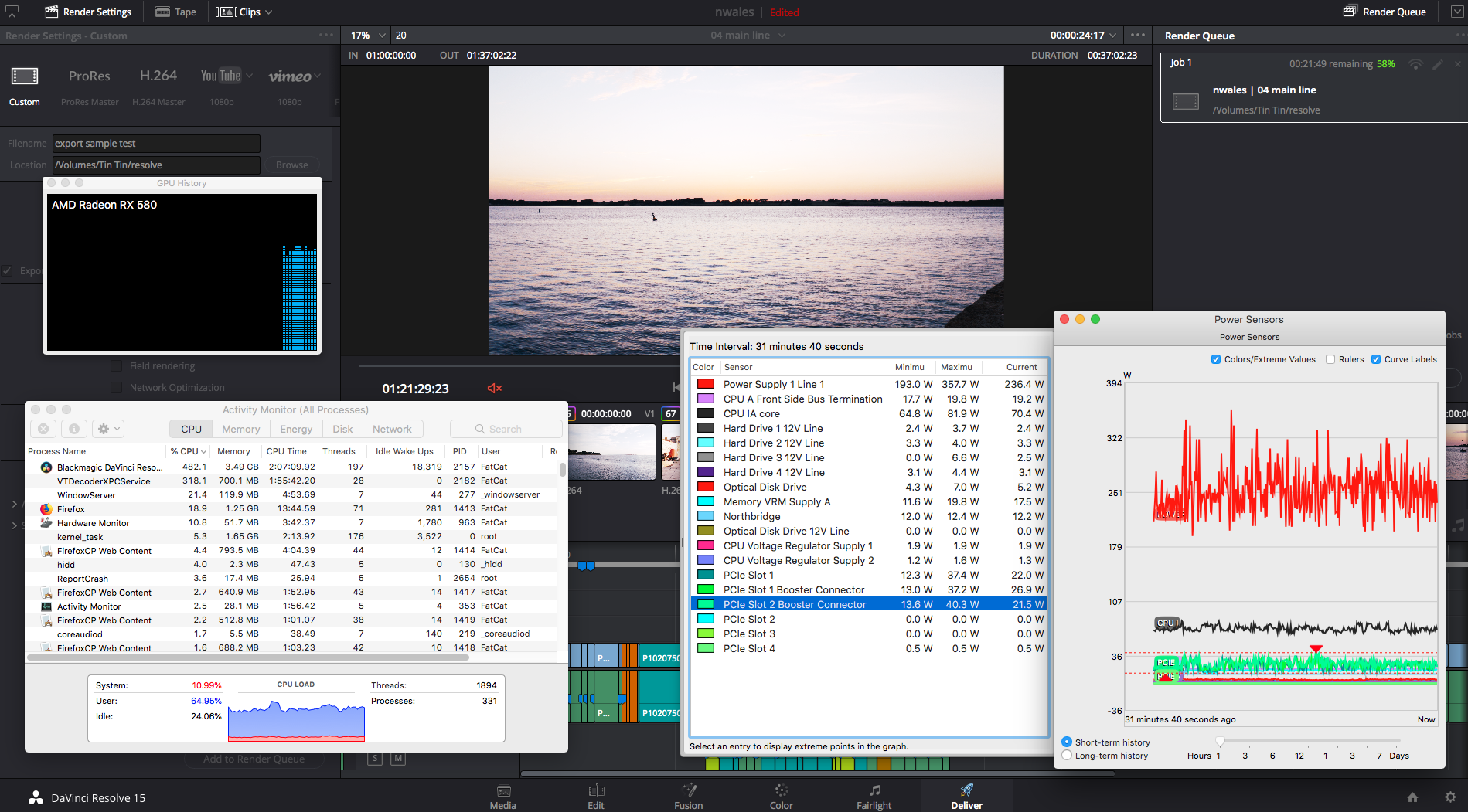The width and height of the screenshot is (1468, 812).
Task: Click the CPU IA core black color swatch
Action: [706, 413]
